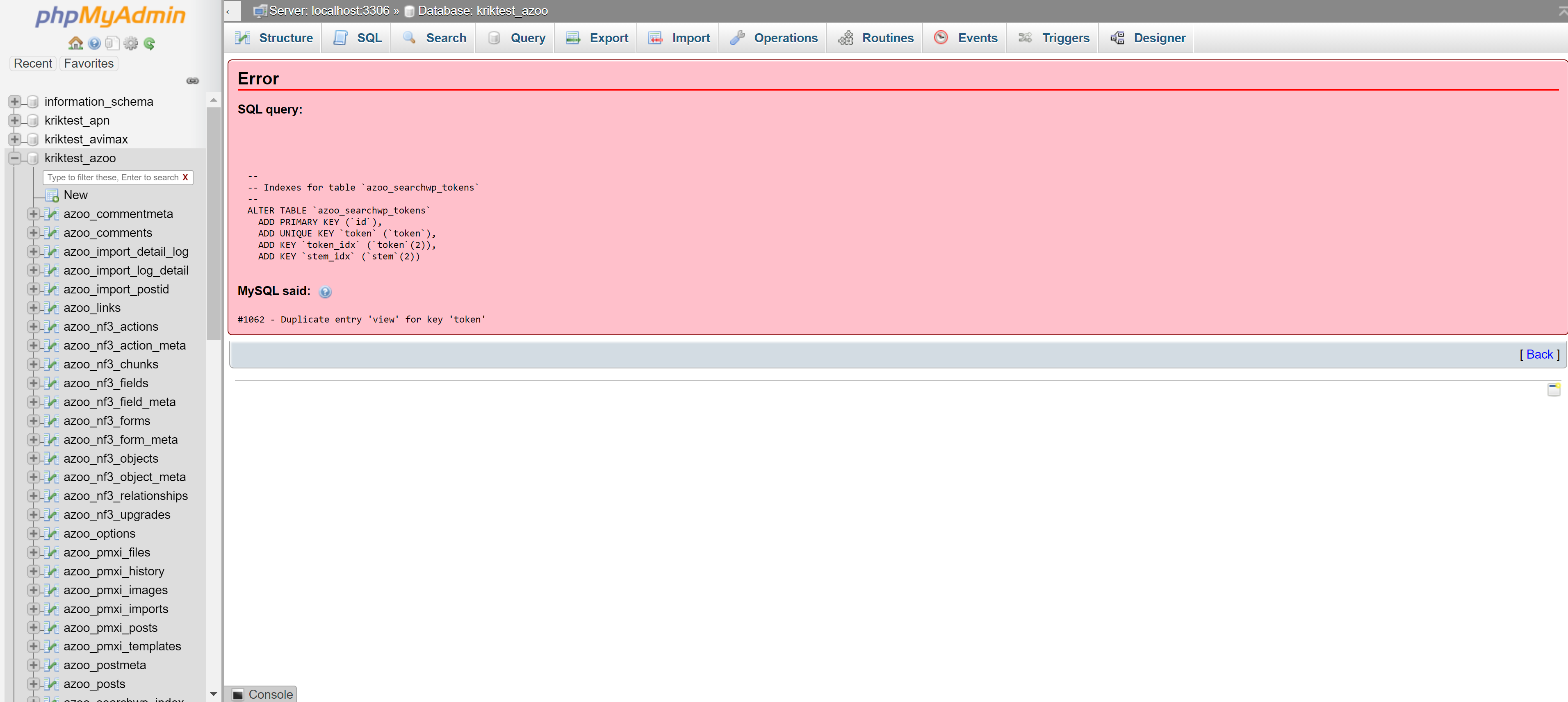The width and height of the screenshot is (1568, 702).
Task: Click the Database: kriktest_azoo breadcrumb link
Action: click(x=483, y=11)
